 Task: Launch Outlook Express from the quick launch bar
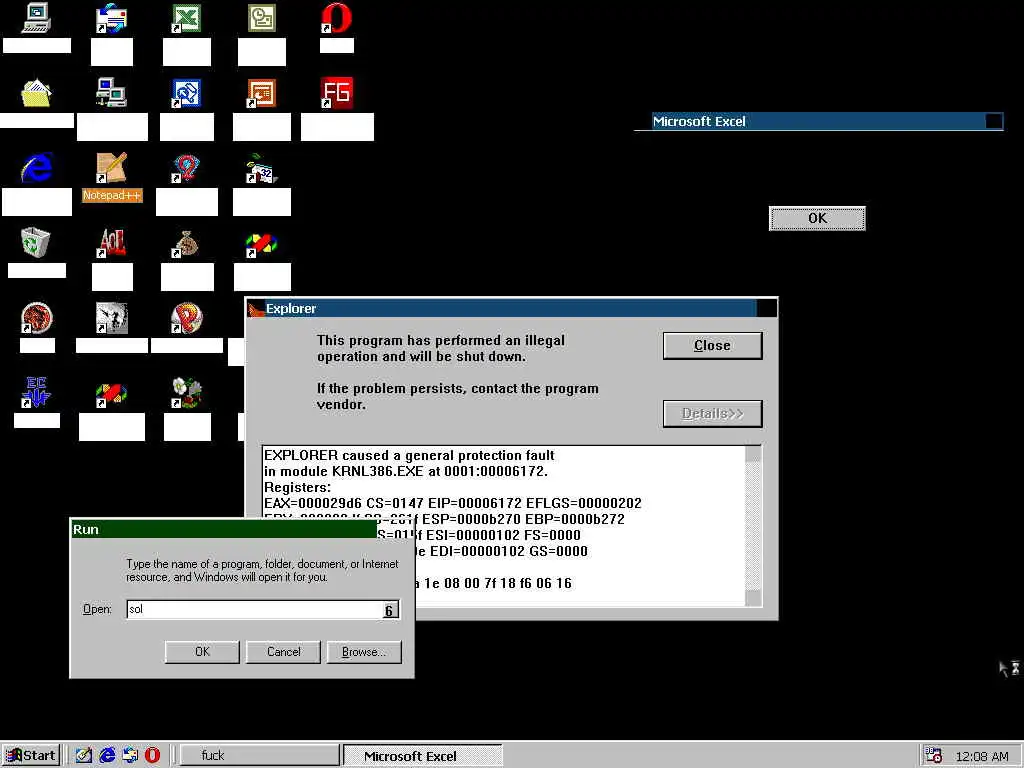tap(130, 755)
